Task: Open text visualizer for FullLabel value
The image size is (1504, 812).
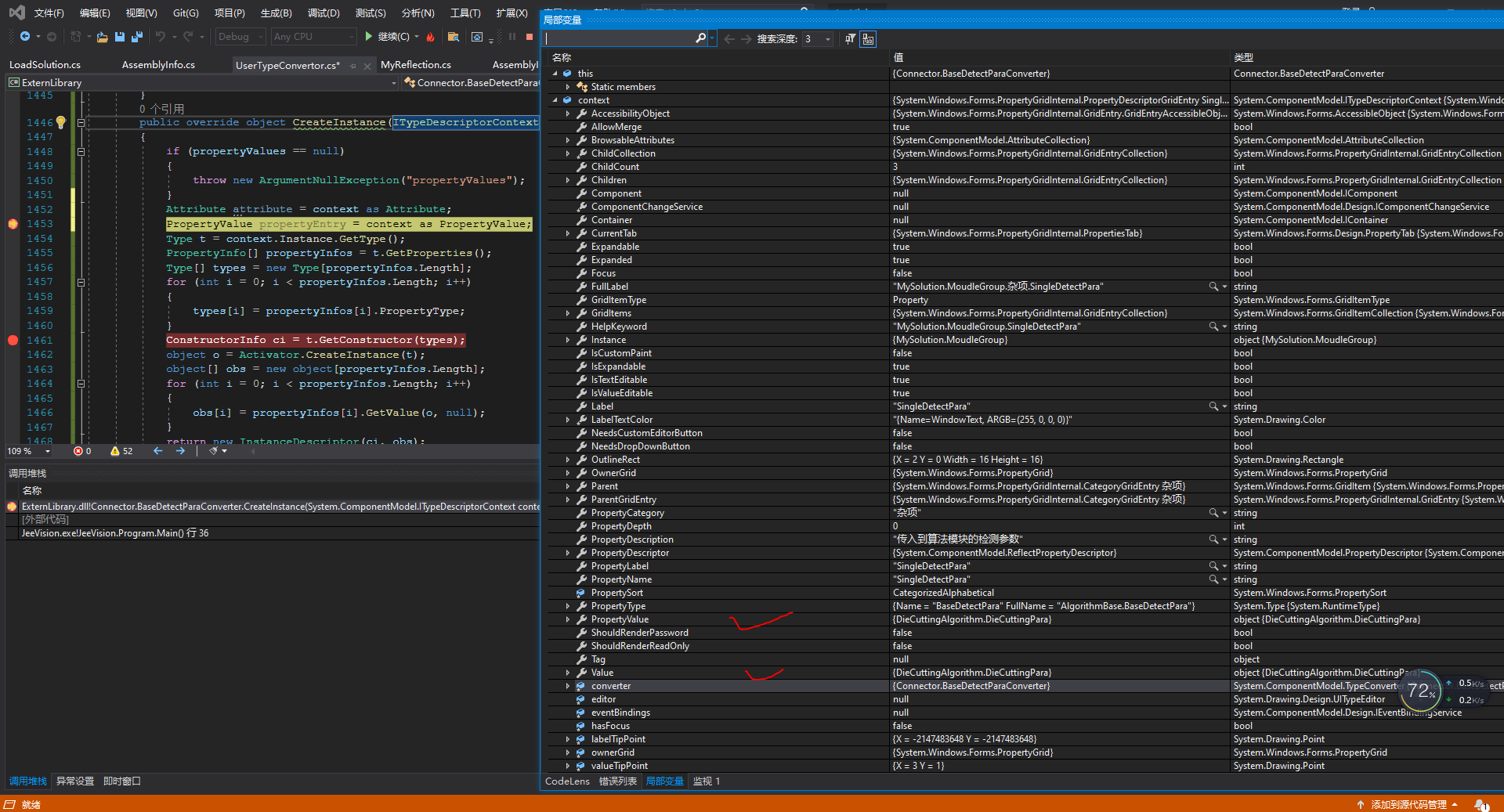Action: [x=1213, y=287]
